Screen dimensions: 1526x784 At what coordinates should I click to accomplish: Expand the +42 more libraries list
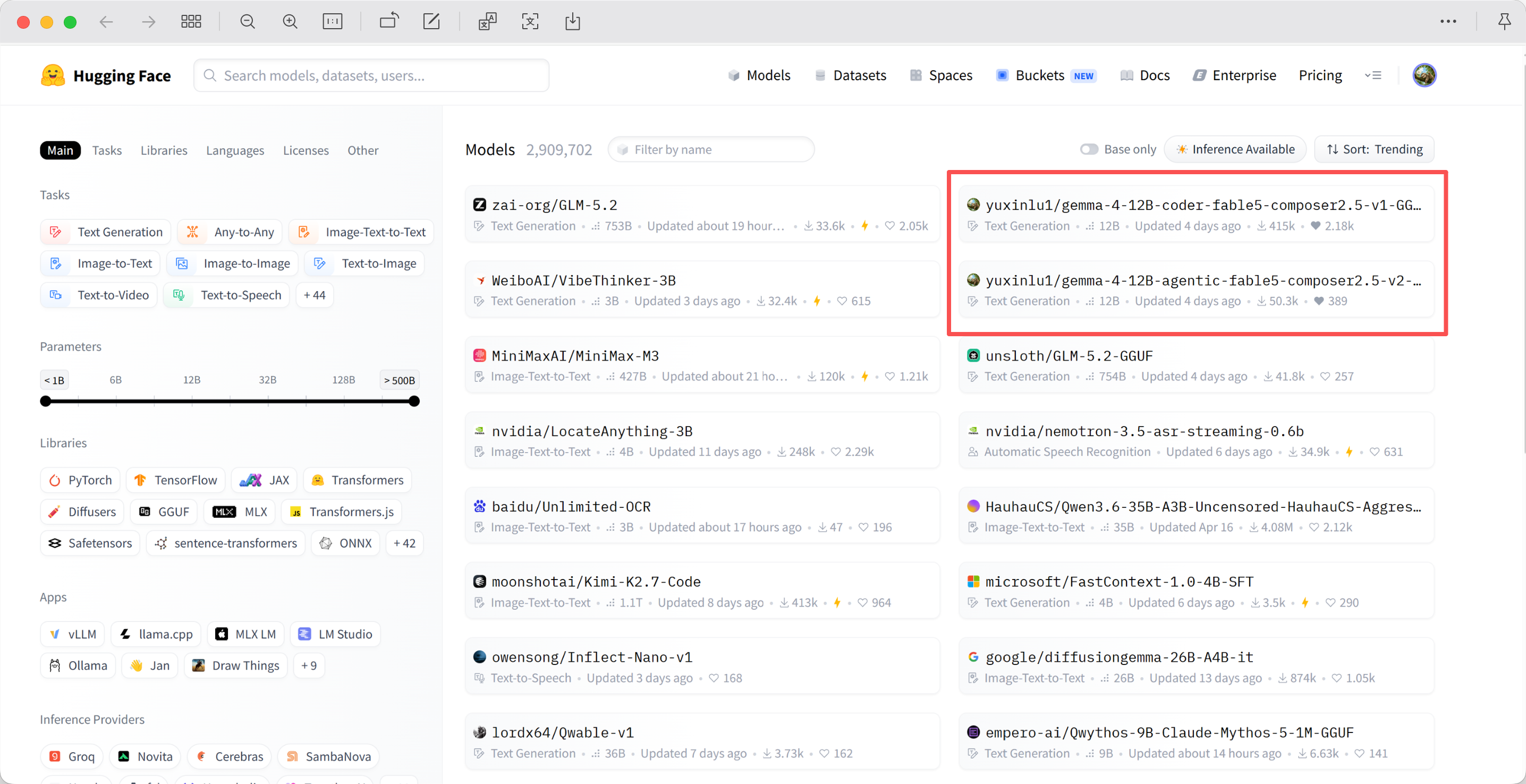point(404,543)
